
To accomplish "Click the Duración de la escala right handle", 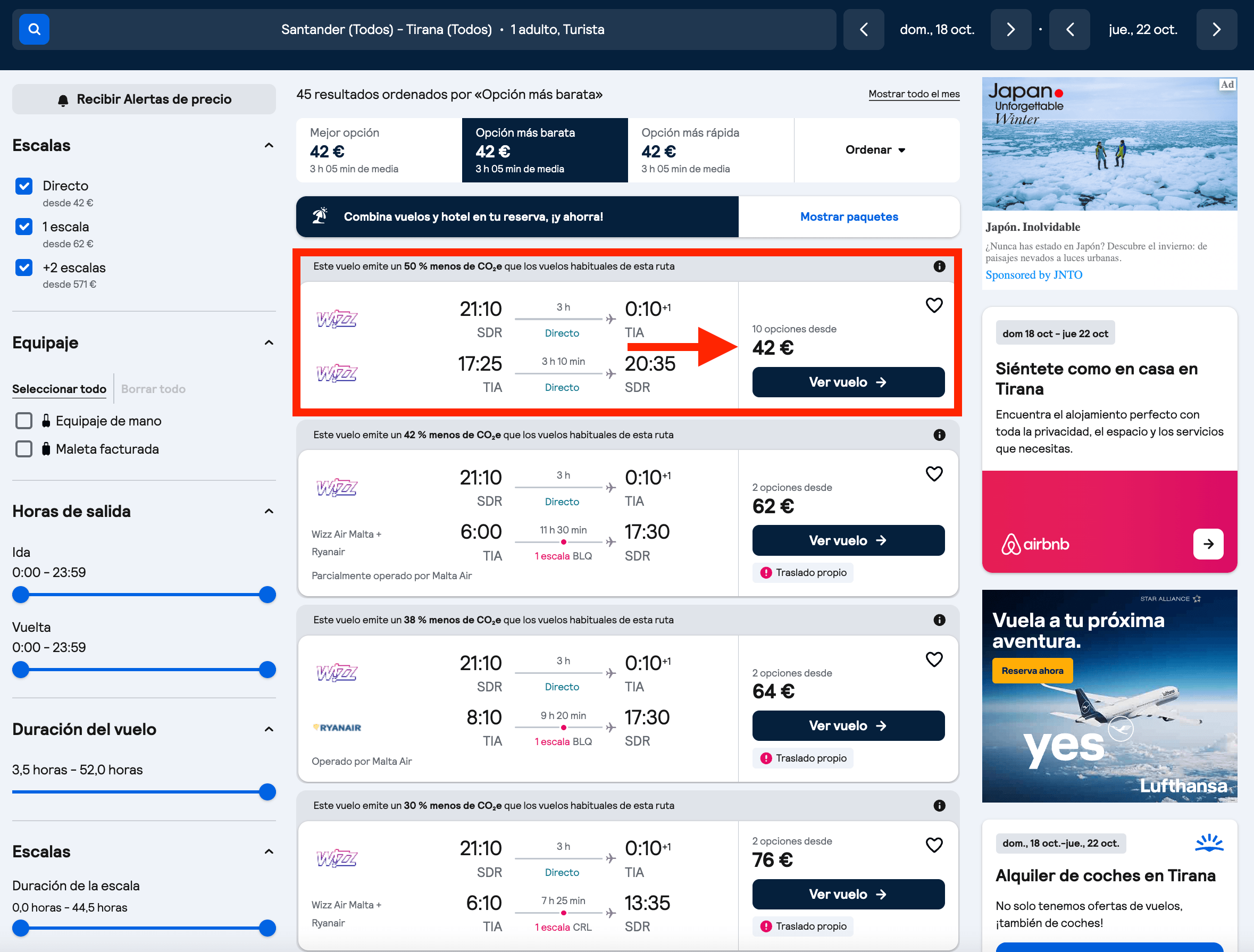I will coord(267,928).
